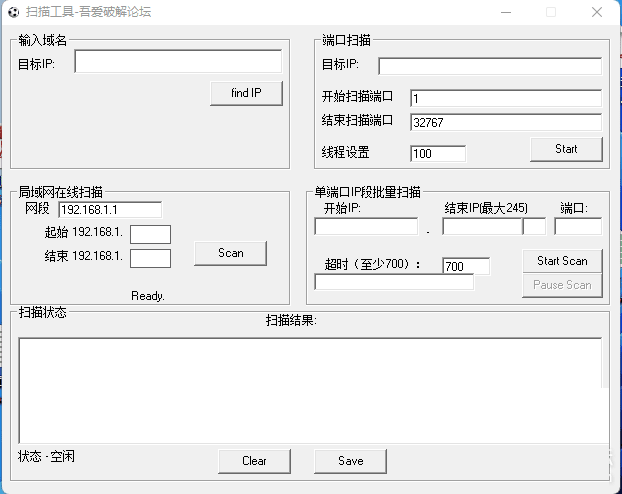Close the scan tool window

[597, 12]
